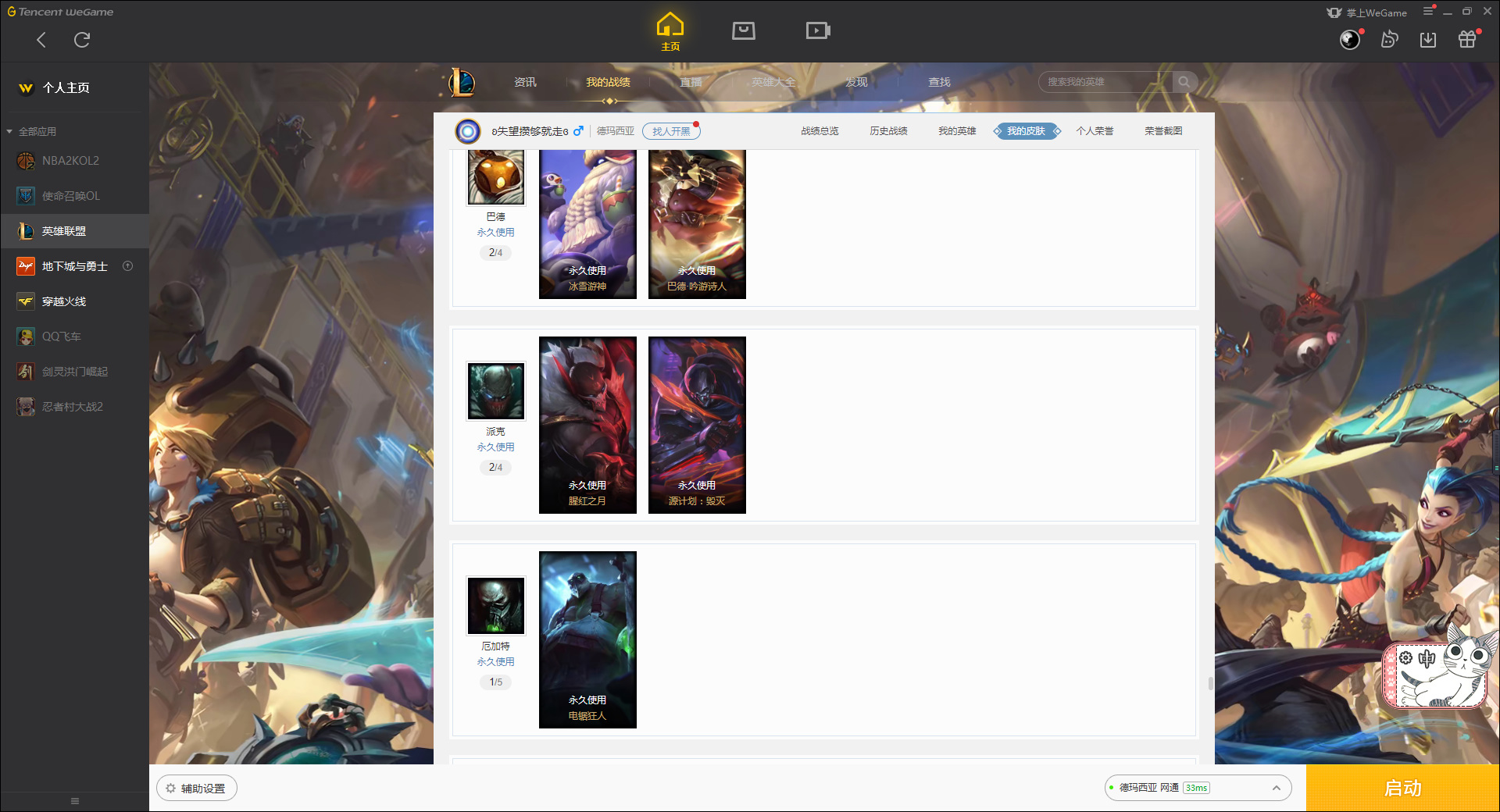
Task: Click the 厄加特 champion portrait
Action: 496,606
